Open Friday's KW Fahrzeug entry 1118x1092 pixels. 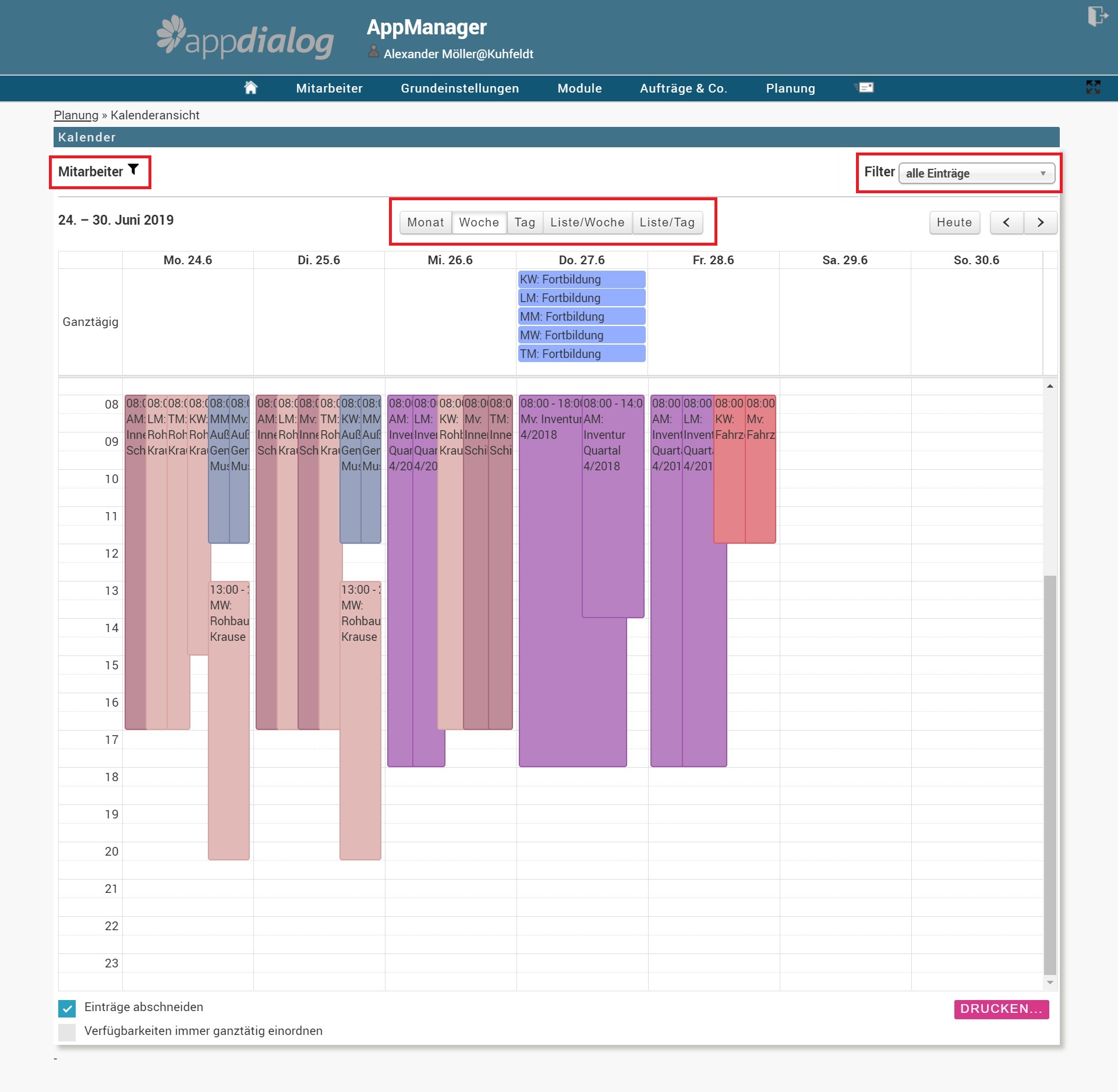click(x=729, y=469)
